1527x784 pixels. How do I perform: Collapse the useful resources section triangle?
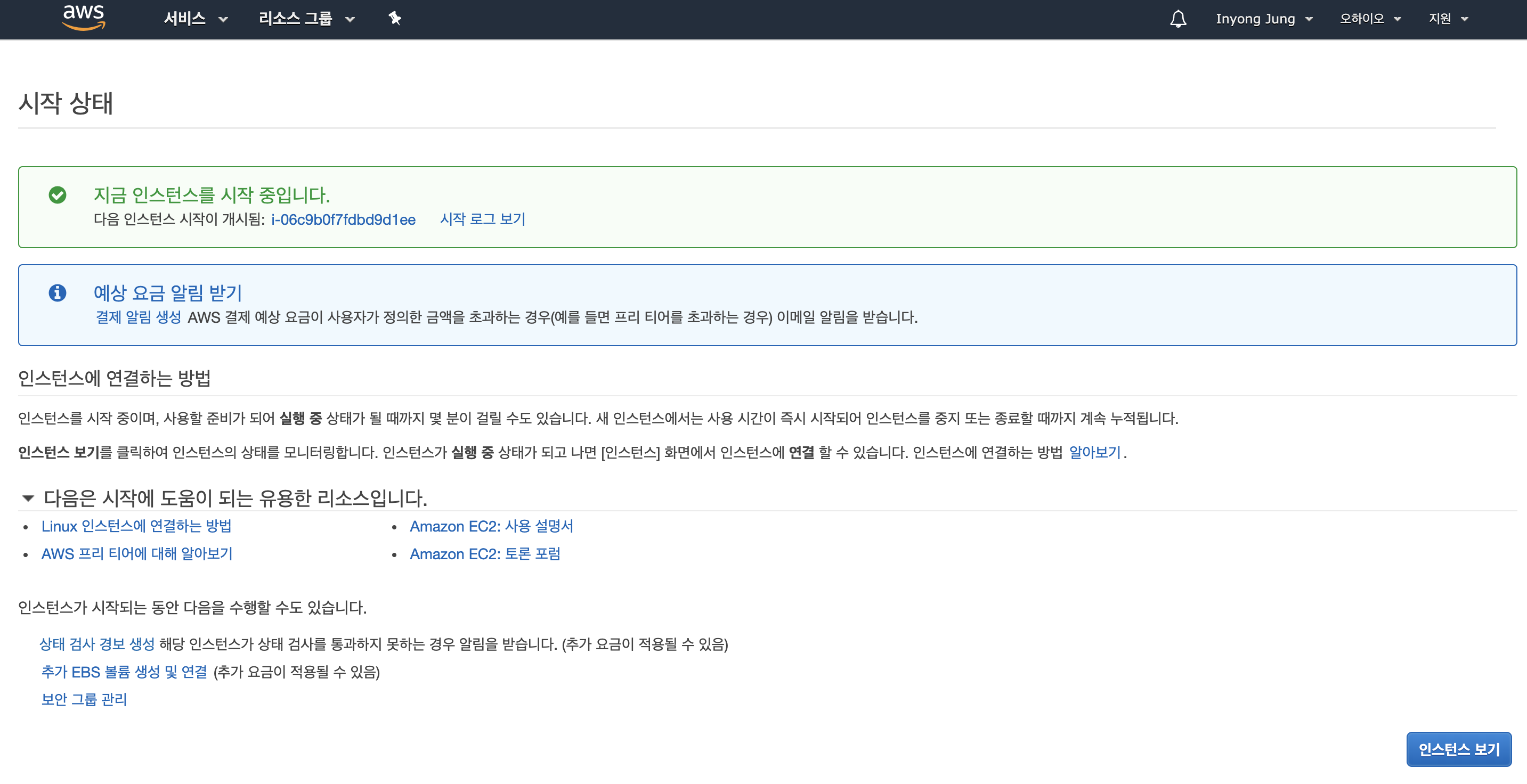[28, 498]
